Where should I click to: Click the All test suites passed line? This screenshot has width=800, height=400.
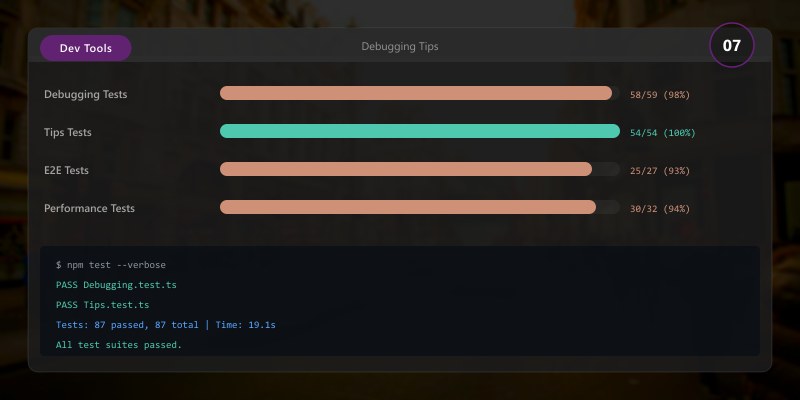click(119, 345)
